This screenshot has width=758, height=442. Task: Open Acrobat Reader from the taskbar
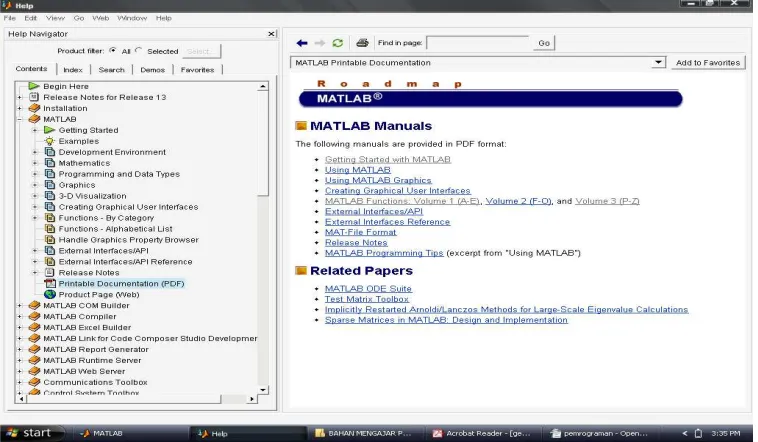(x=482, y=433)
